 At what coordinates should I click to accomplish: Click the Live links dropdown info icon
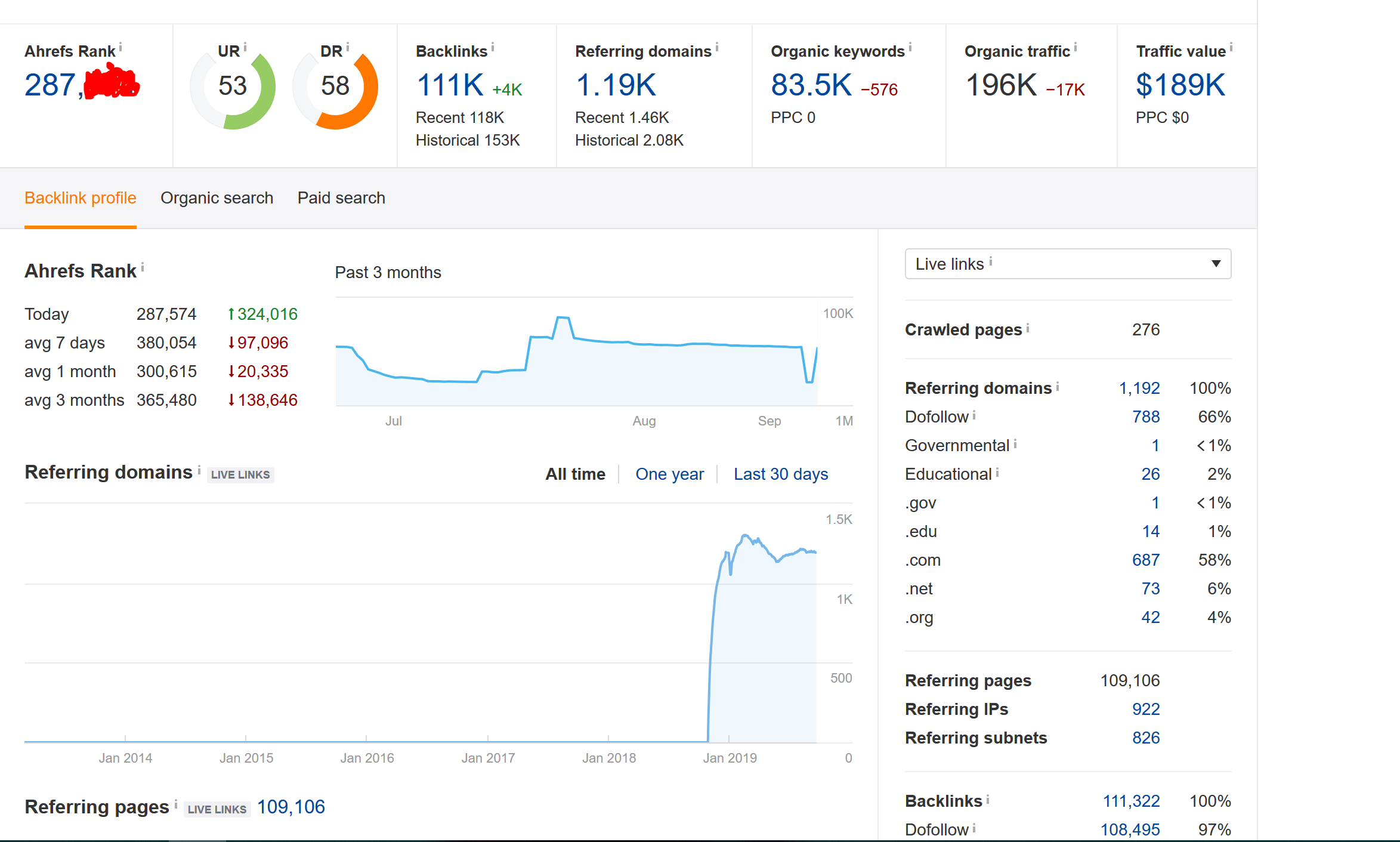(x=991, y=261)
